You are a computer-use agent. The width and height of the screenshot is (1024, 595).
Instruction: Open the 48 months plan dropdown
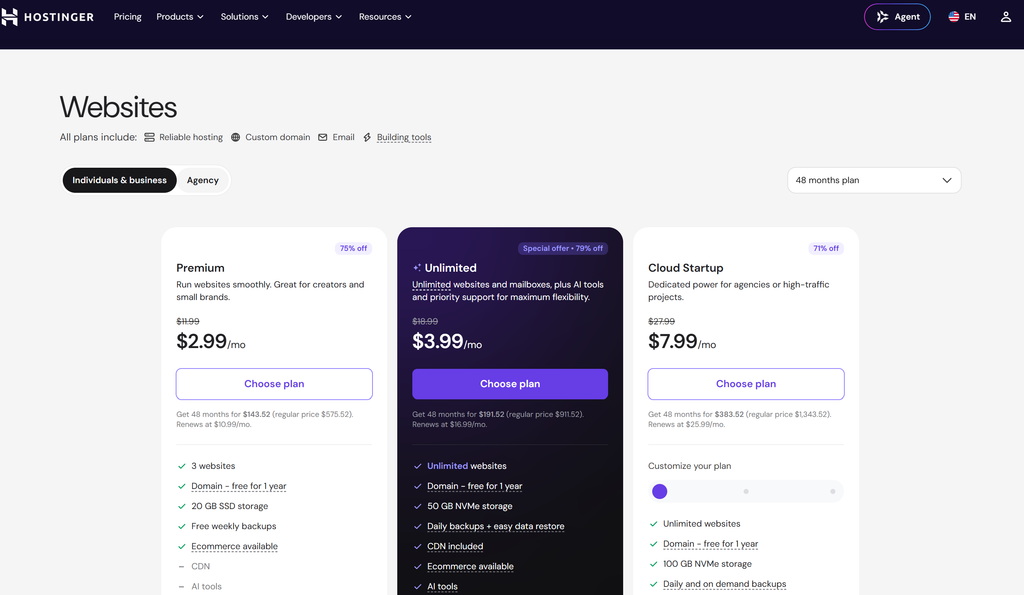coord(874,180)
